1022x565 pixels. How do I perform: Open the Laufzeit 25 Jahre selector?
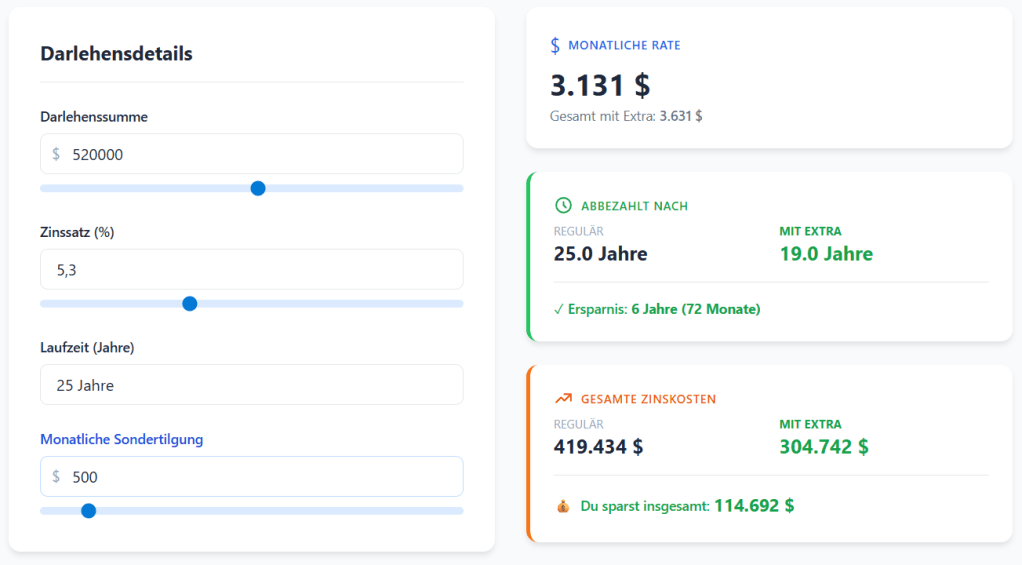coord(251,385)
